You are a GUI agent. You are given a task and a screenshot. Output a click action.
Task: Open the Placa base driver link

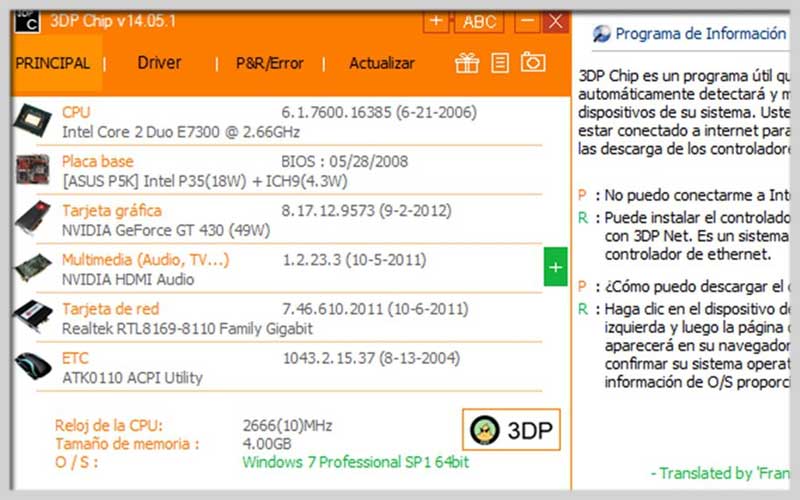tap(97, 161)
